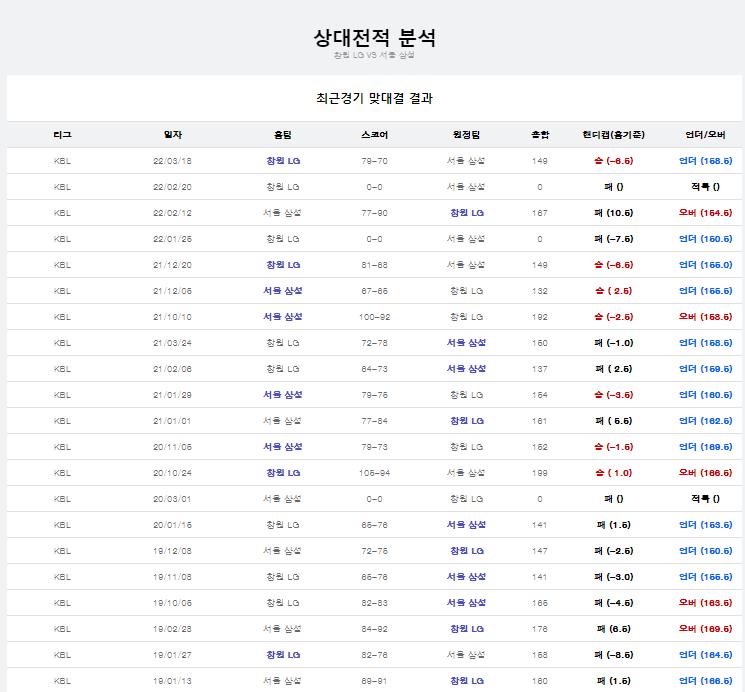Click the 리그 column header
This screenshot has width=745, height=692.
coord(62,135)
